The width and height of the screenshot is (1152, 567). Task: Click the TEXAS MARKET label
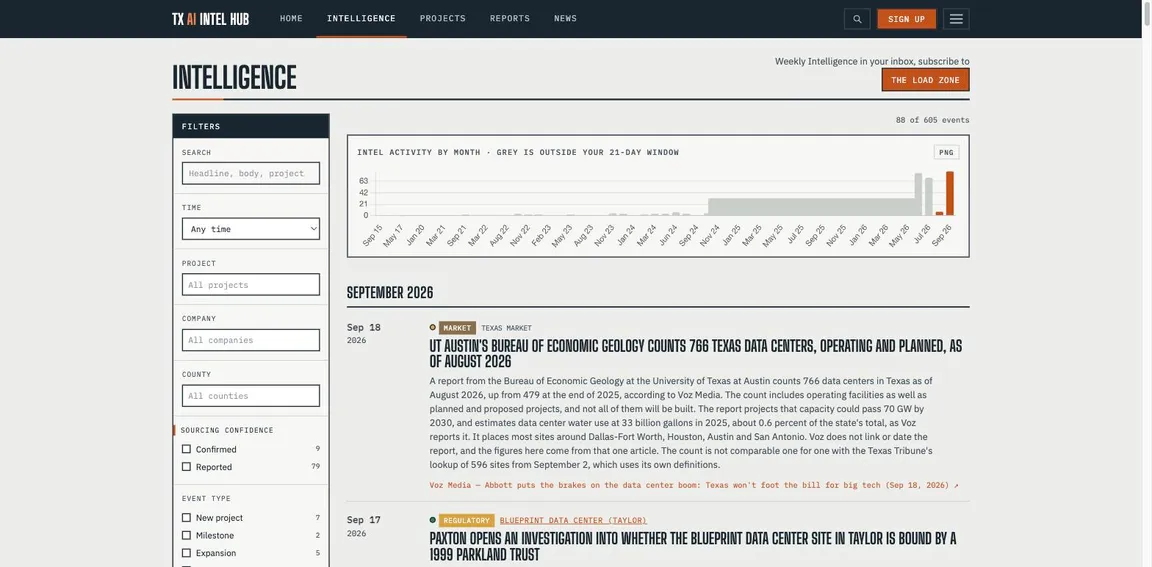[506, 328]
